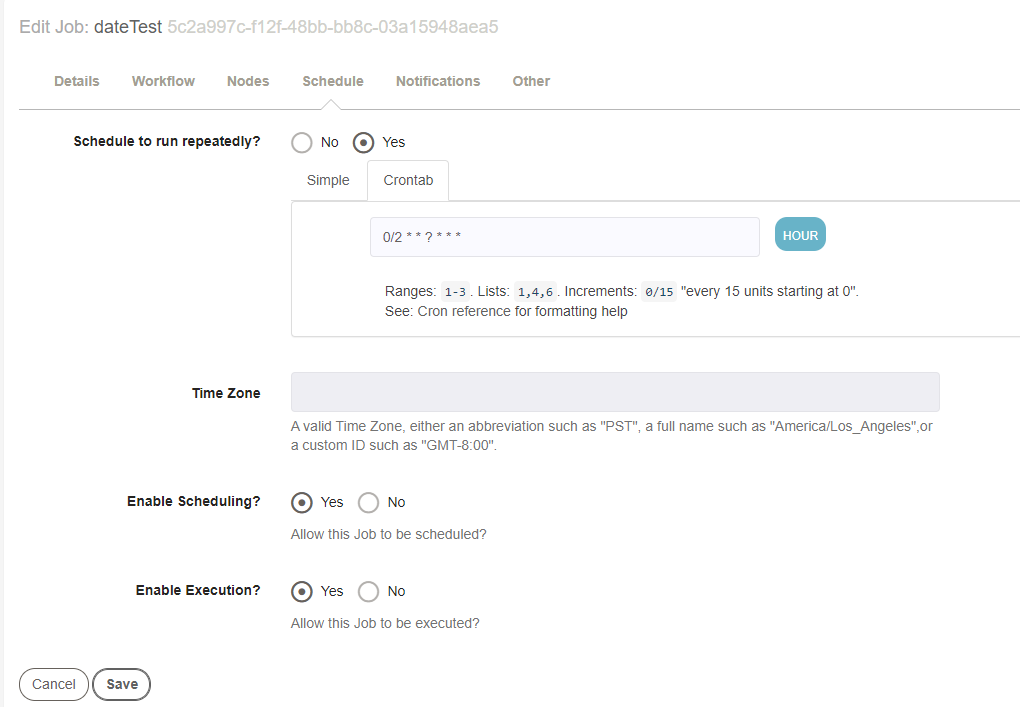Save the job with Save button
Screen dimensions: 1020x707
point(122,684)
